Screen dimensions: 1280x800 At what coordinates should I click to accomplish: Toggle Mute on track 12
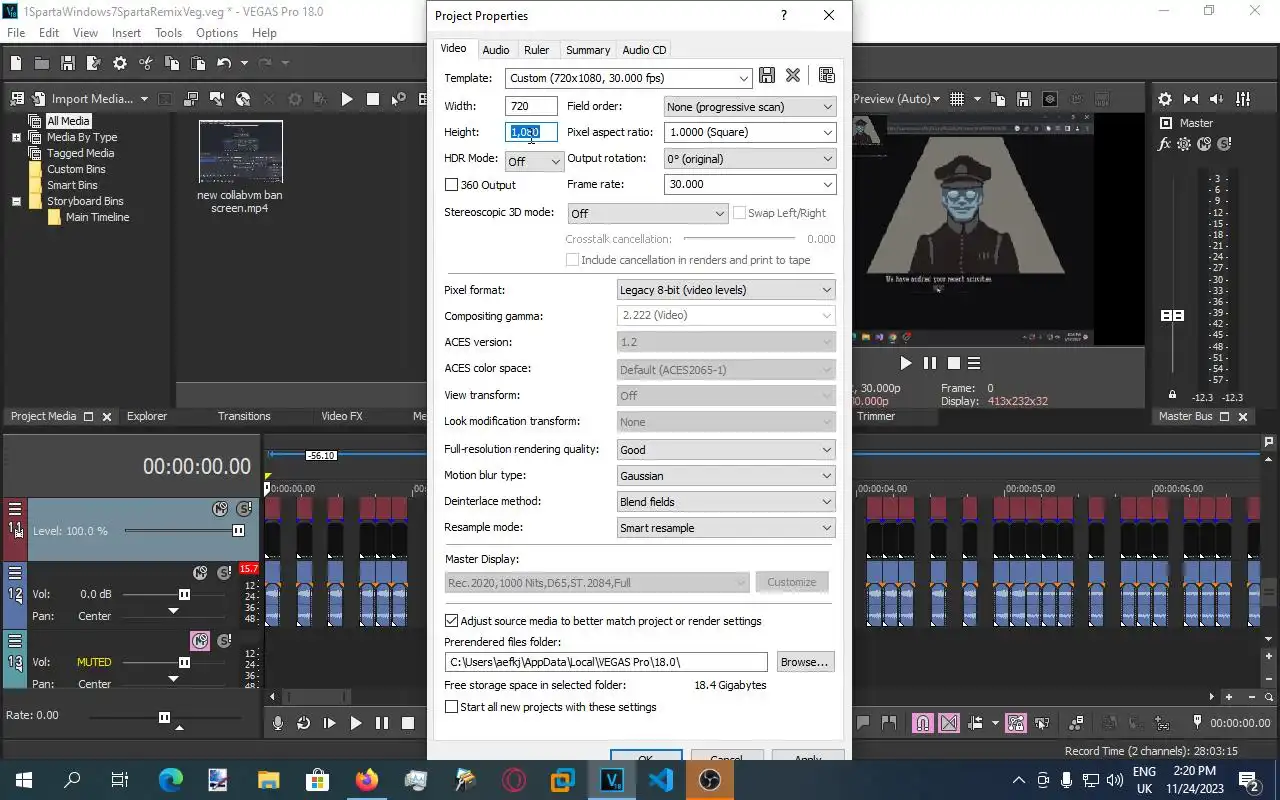point(200,573)
